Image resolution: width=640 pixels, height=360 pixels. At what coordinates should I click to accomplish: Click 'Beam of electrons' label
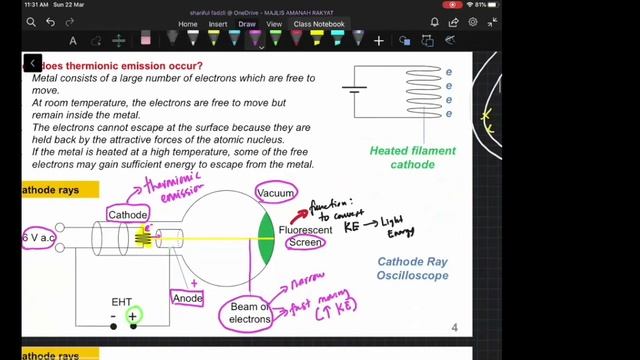pos(249,313)
